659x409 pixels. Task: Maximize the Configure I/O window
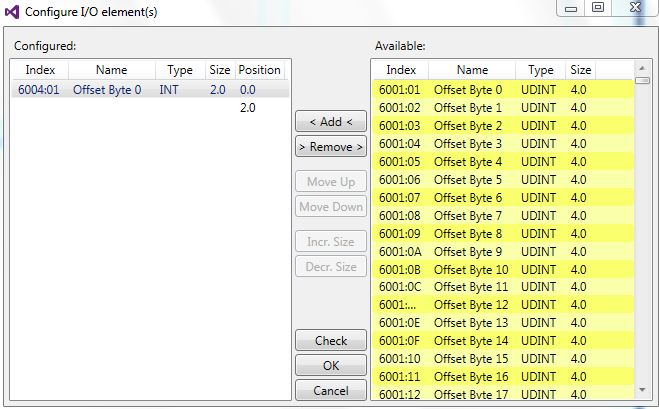(x=598, y=8)
